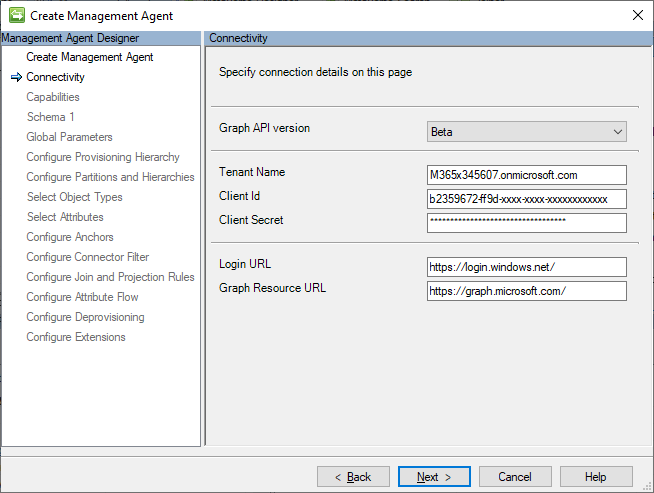Viewport: 654px width, 493px height.
Task: Cancel the management agent wizard
Action: pyautogui.click(x=515, y=477)
